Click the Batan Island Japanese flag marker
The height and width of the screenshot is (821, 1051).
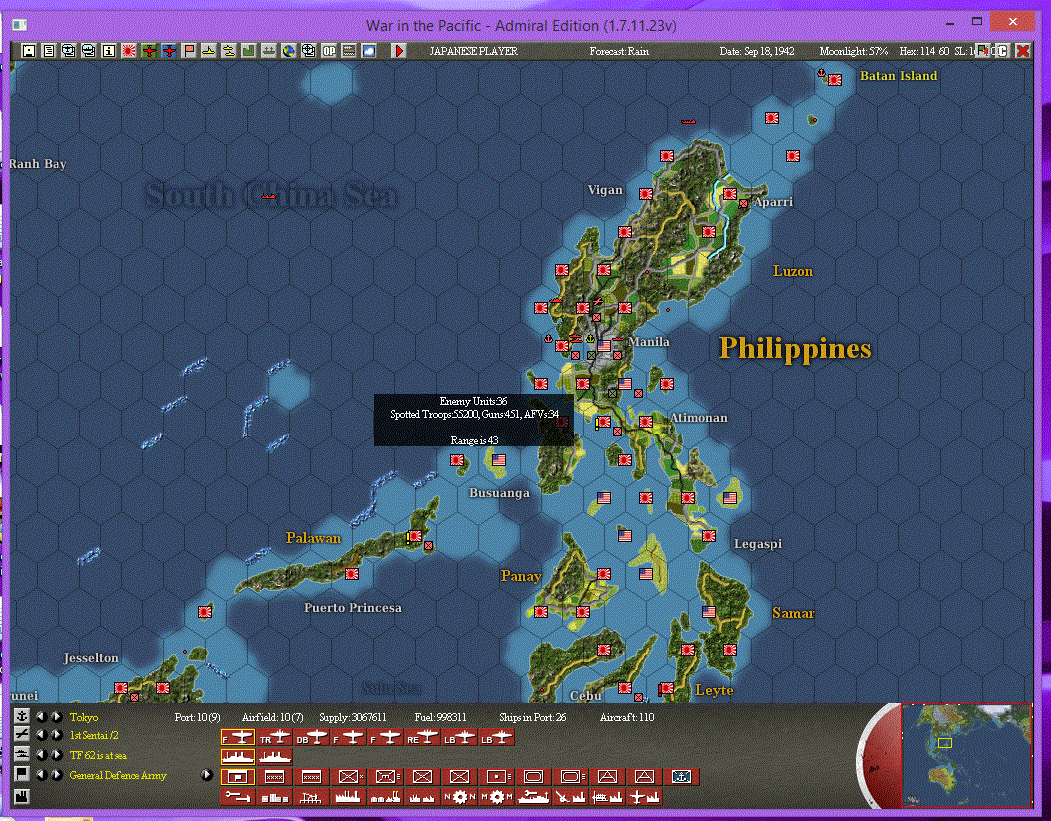coord(834,80)
